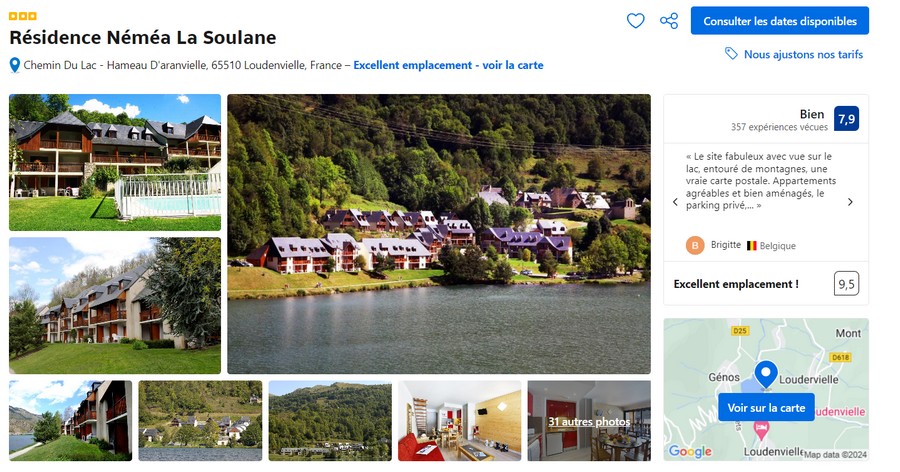Click the 7,9 review score badge
The width and height of the screenshot is (900, 472).
click(846, 119)
